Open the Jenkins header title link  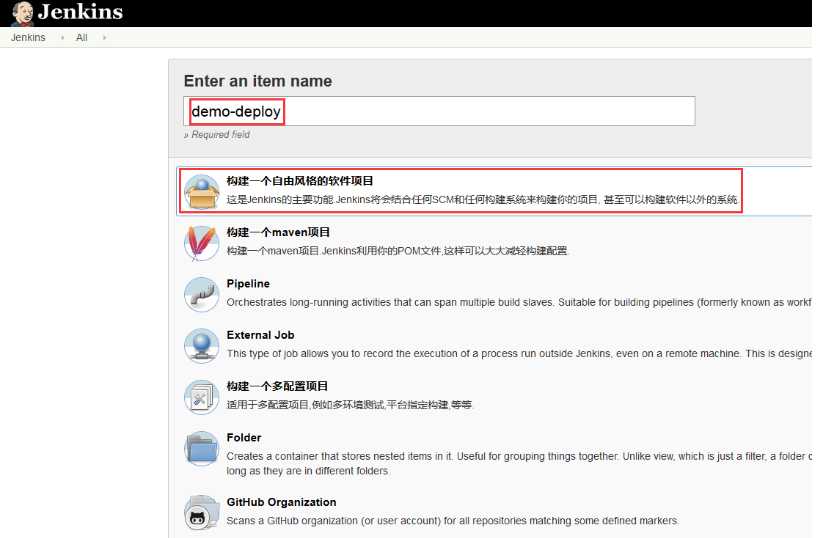(x=80, y=12)
